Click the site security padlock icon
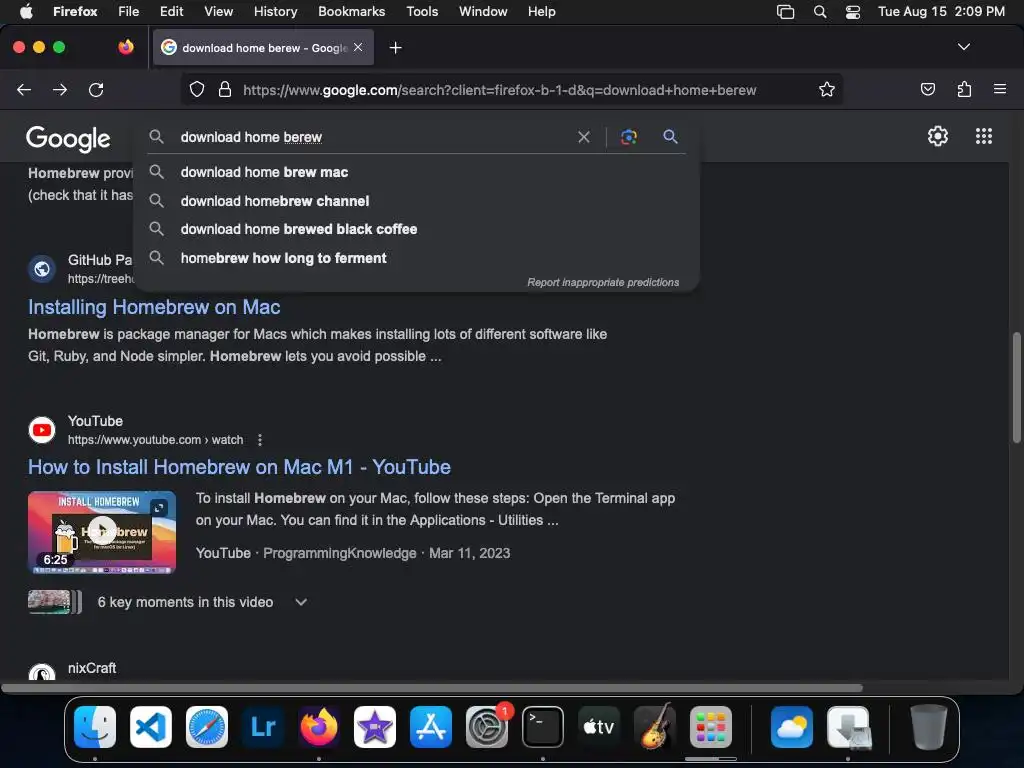This screenshot has width=1024, height=768. point(225,89)
